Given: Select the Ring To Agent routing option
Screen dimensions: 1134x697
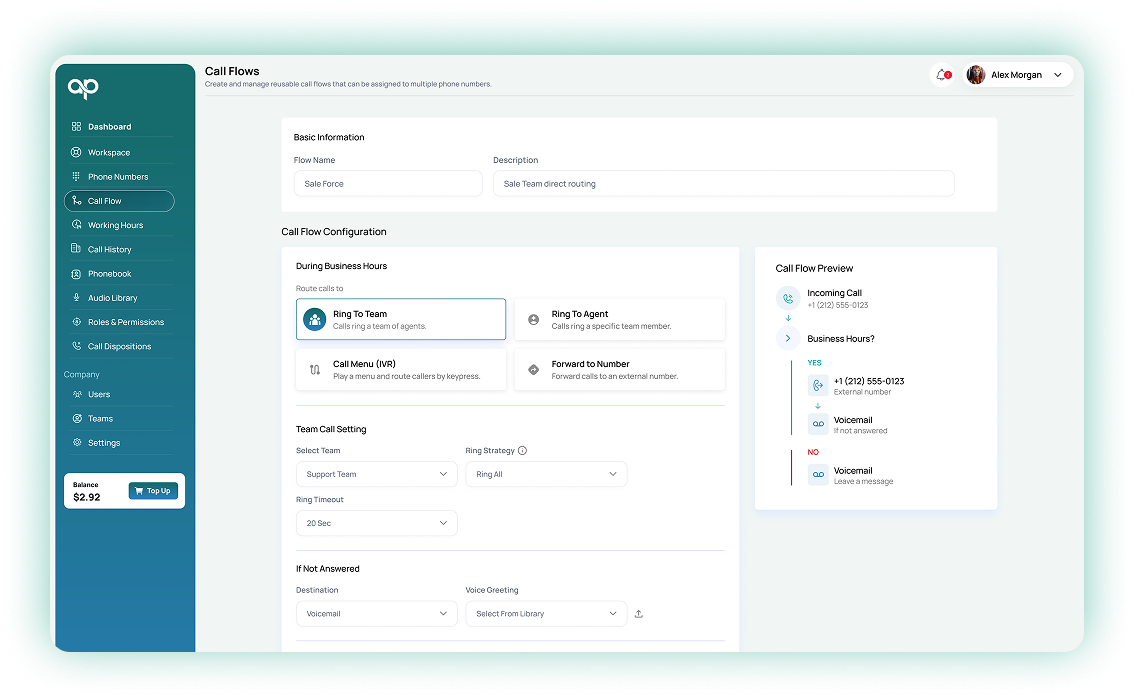Looking at the screenshot, I should 619,320.
